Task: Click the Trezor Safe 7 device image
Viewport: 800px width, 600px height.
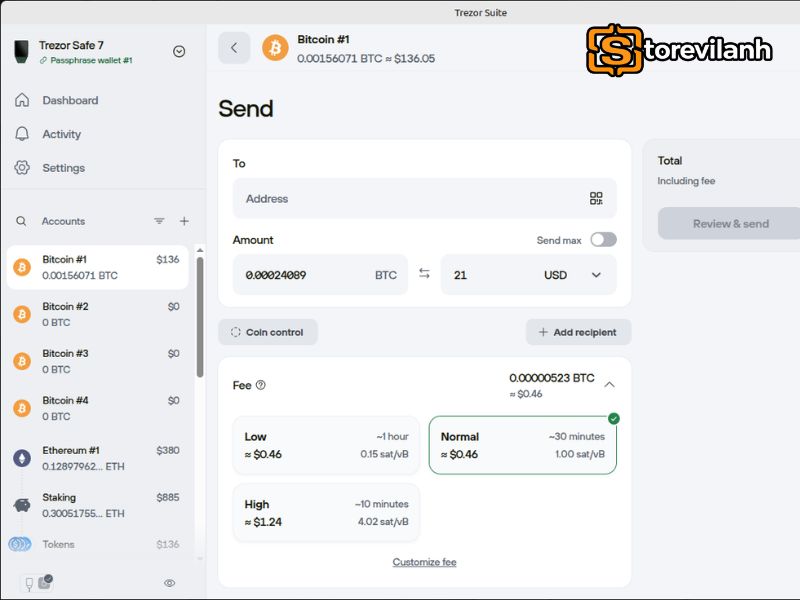Action: click(21, 52)
